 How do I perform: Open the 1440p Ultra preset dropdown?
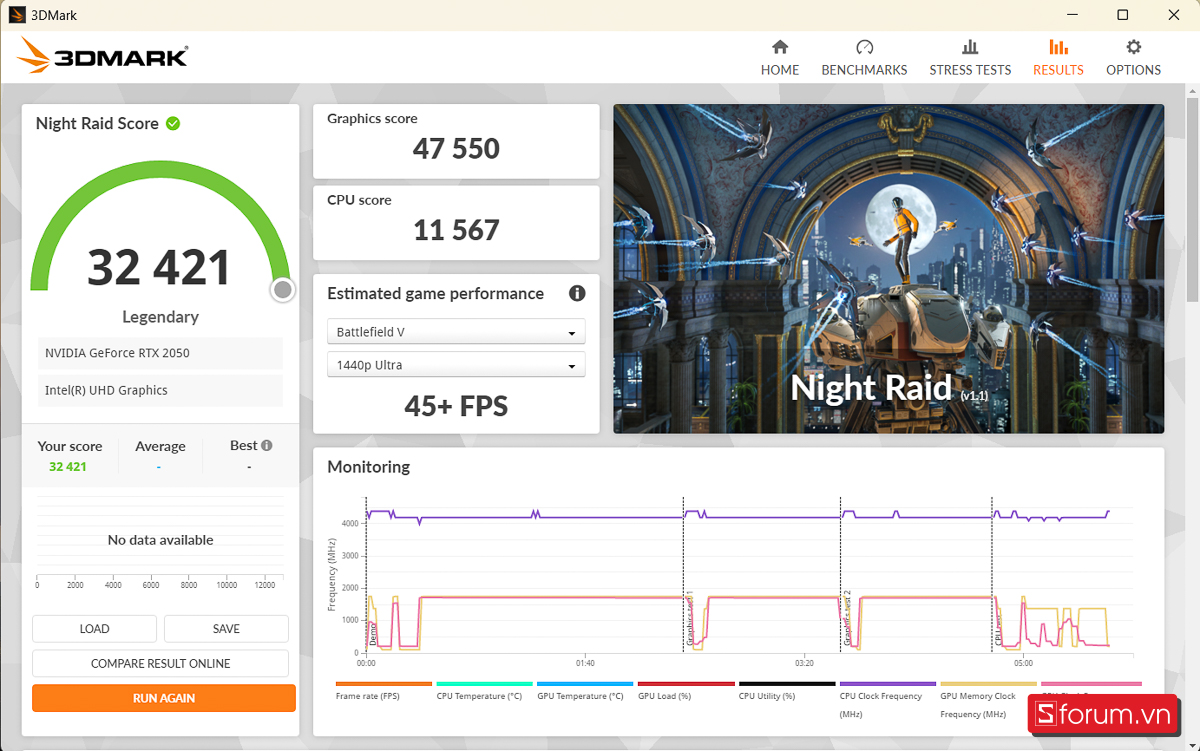pos(456,365)
